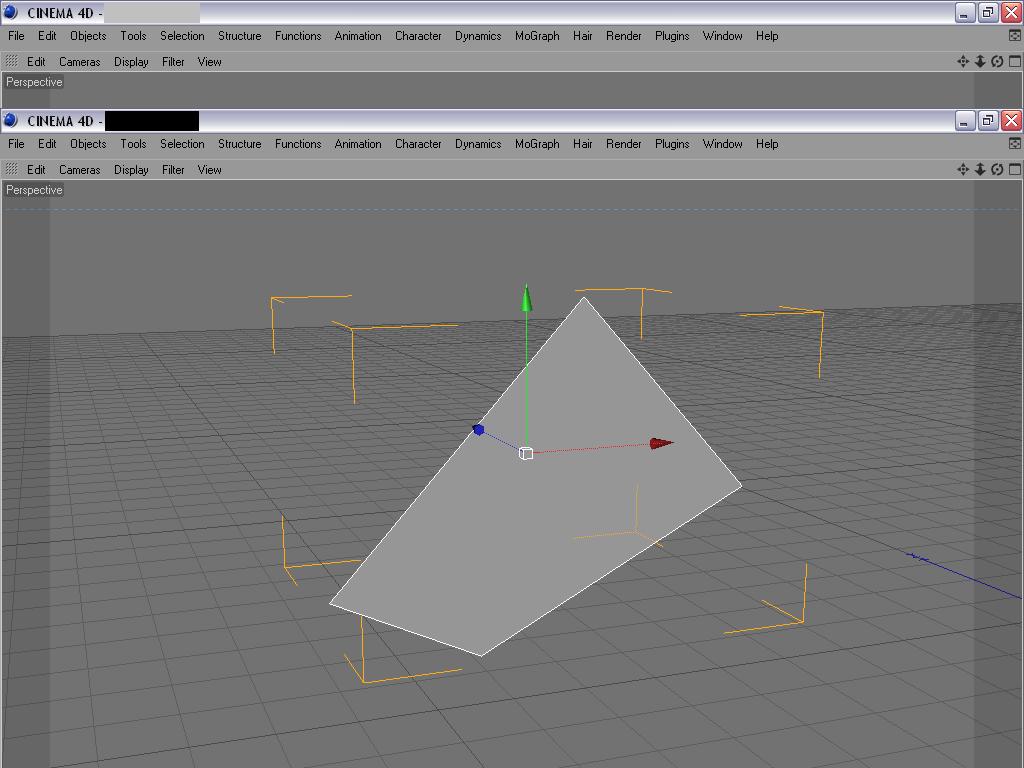The width and height of the screenshot is (1024, 768).
Task: Click the zoom camera icon above the pyramid viewport
Action: (x=980, y=169)
